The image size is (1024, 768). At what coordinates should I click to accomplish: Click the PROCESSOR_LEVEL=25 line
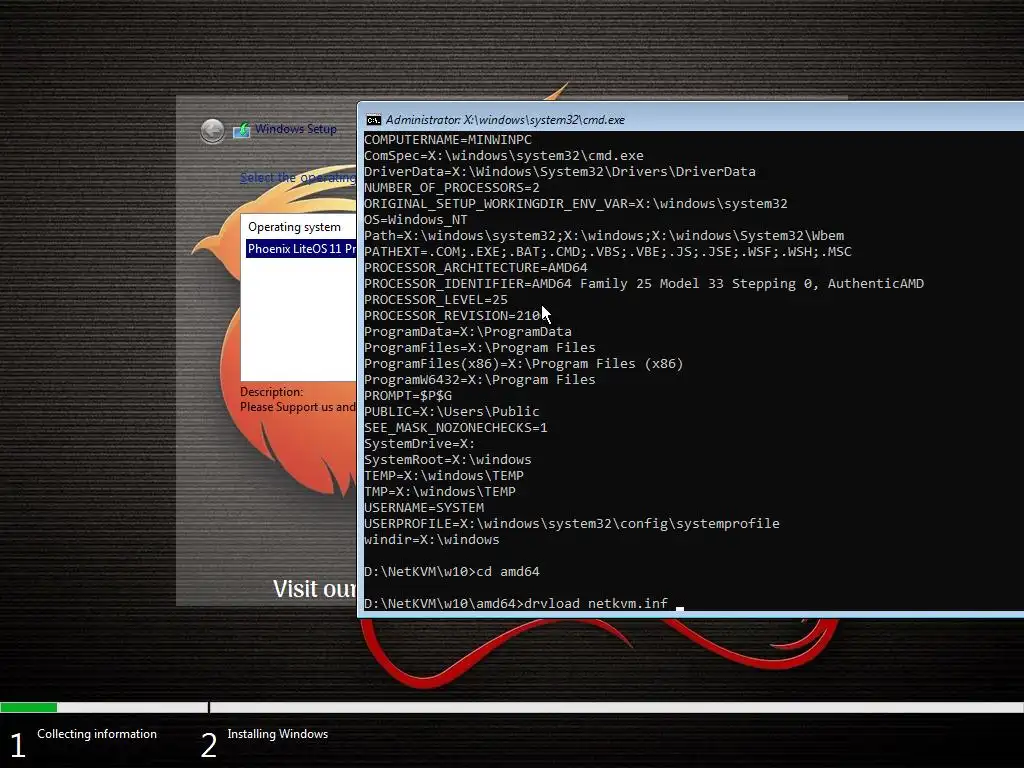pos(436,300)
